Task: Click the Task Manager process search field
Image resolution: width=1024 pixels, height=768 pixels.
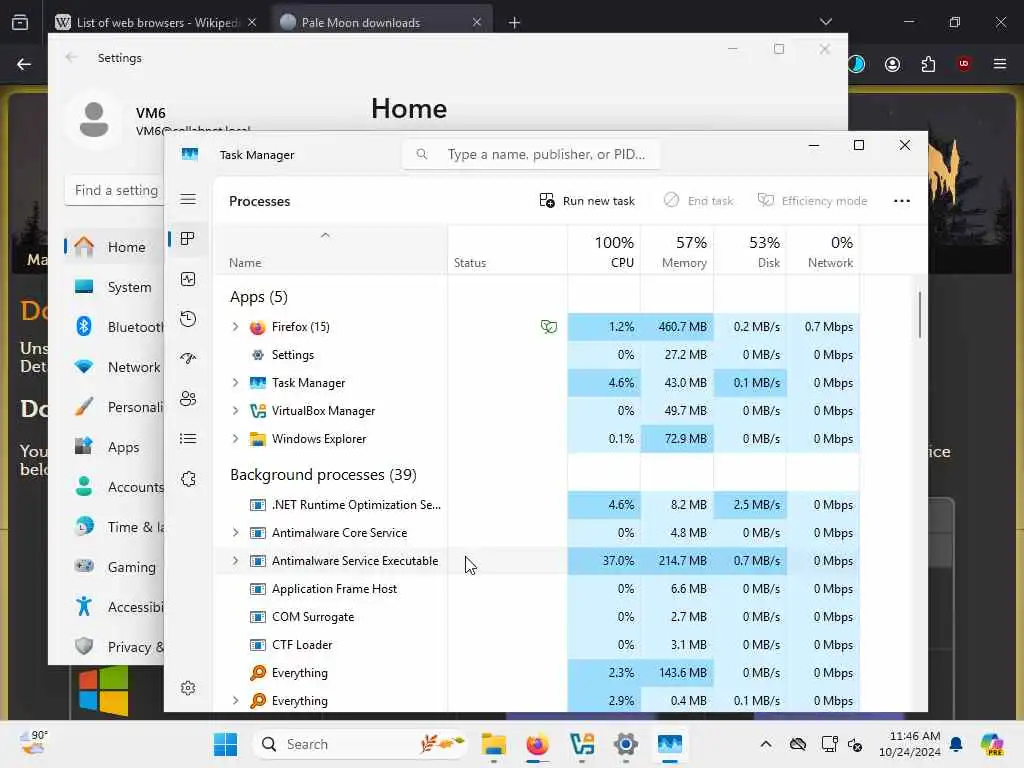Action: (531, 155)
